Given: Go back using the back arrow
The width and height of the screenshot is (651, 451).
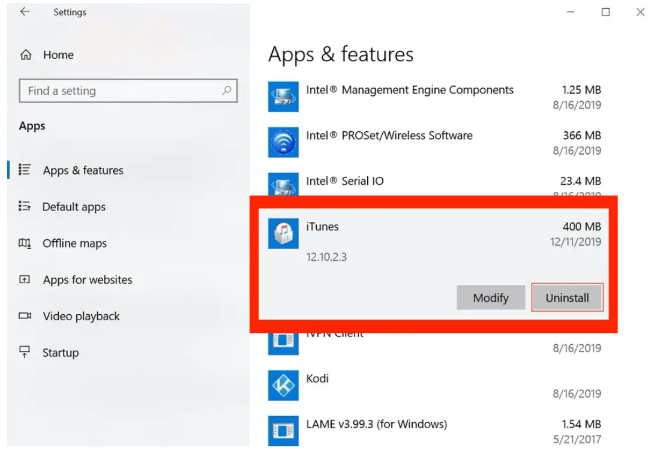Looking at the screenshot, I should coord(25,12).
